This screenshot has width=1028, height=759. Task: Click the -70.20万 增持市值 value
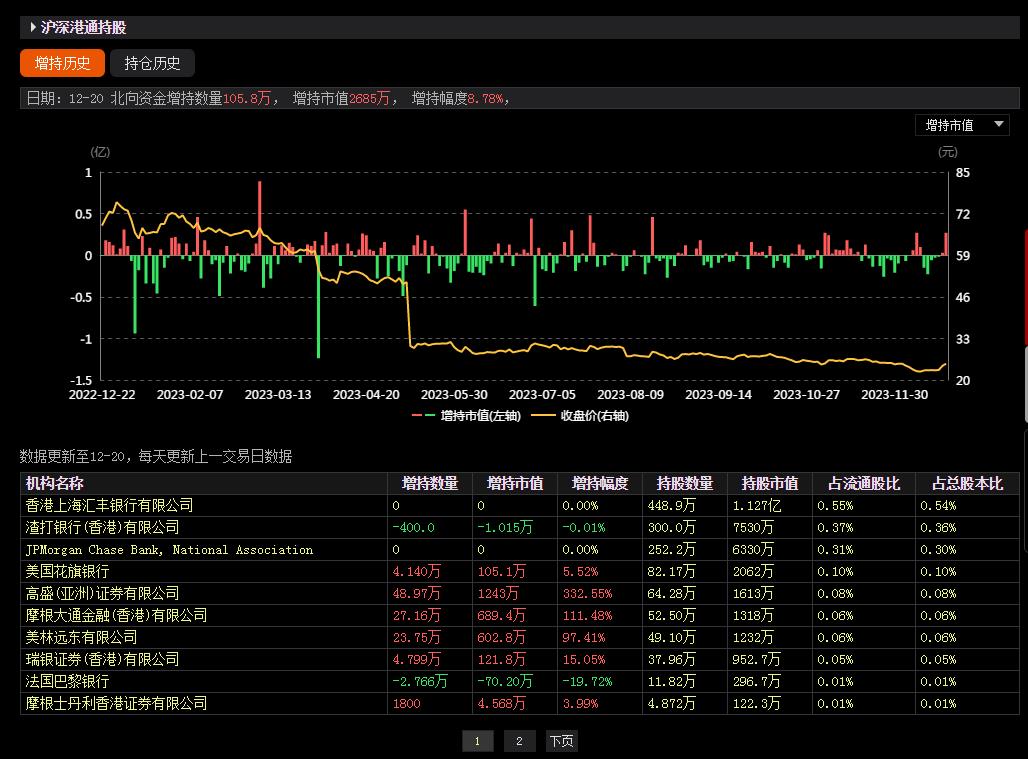click(505, 682)
